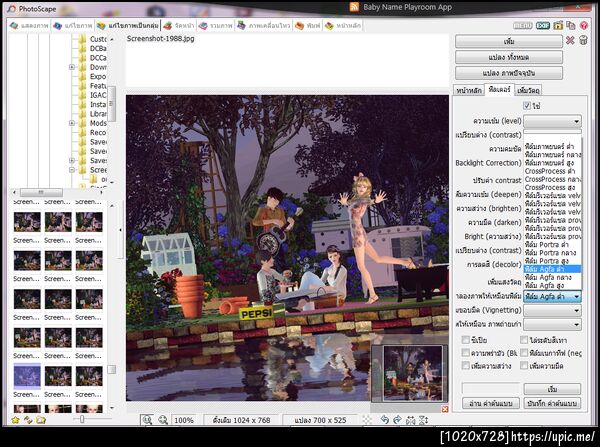The width and height of the screenshot is (600, 447).
Task: Click the RSS icon in the title bar
Action: point(354,7)
